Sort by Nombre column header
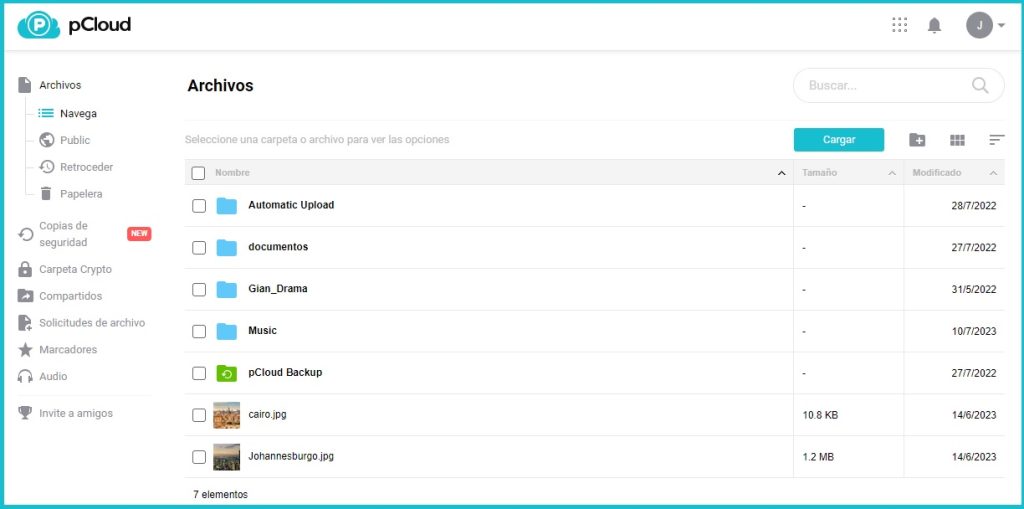1024x509 pixels. [x=232, y=173]
